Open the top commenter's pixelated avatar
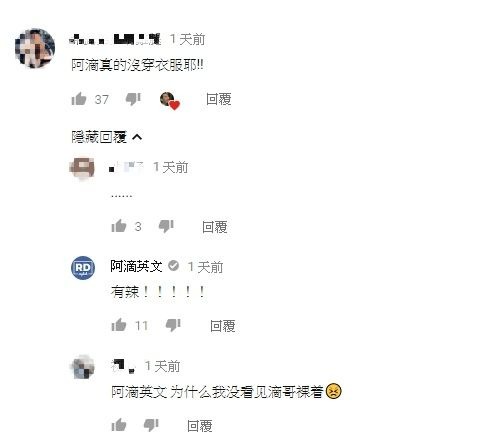This screenshot has width=496, height=443. point(35,48)
